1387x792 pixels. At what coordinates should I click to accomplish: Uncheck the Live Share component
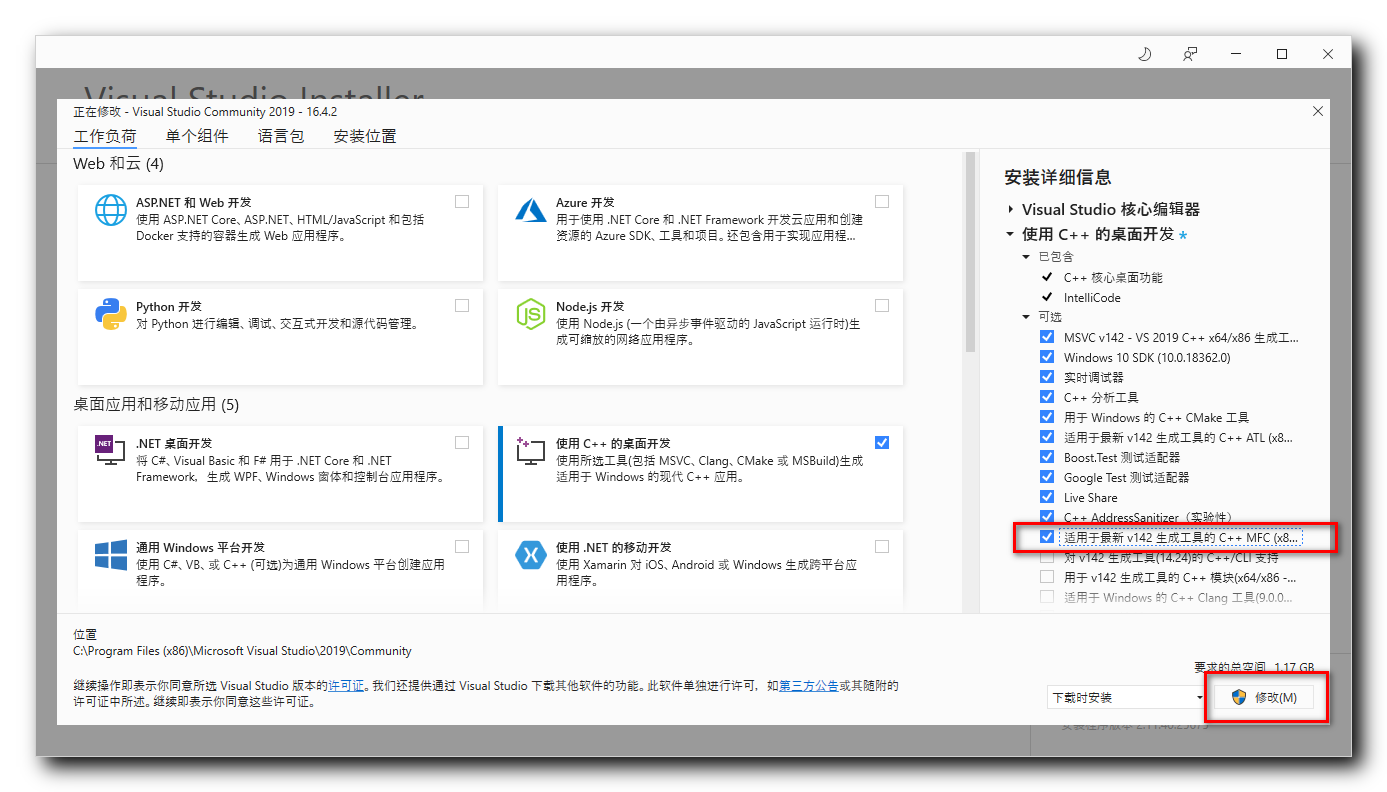[x=1047, y=497]
